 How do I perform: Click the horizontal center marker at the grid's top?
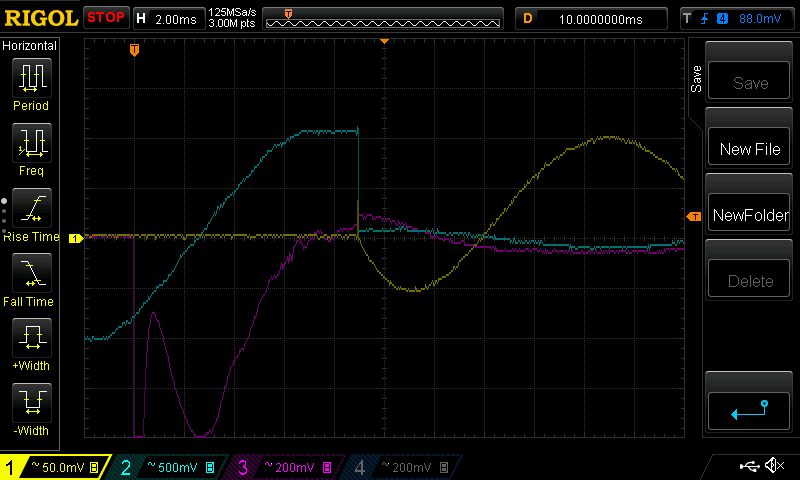point(384,41)
